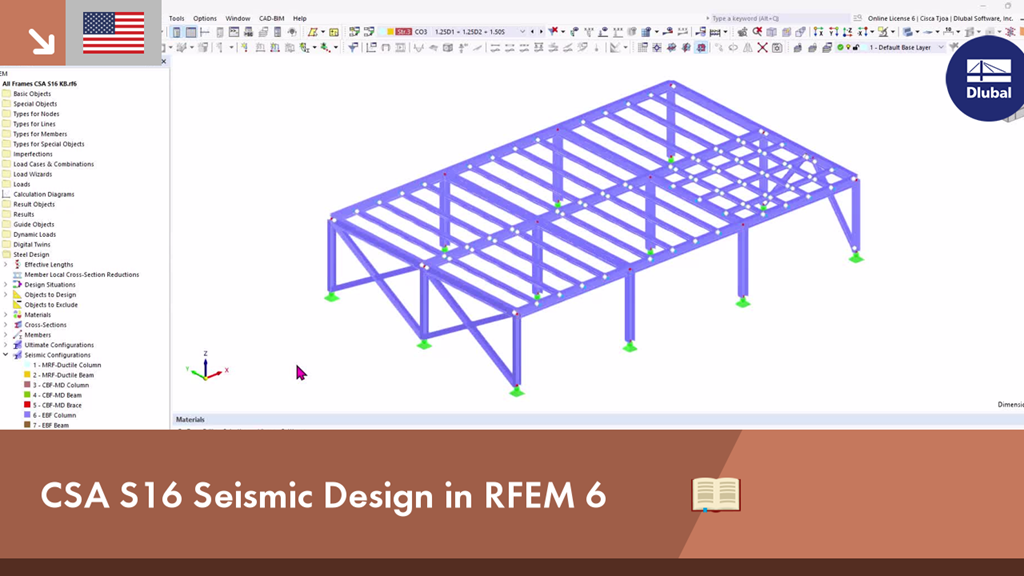Open the CO3 load combination dropdown
Screen dimensions: 1024x576
[521, 31]
